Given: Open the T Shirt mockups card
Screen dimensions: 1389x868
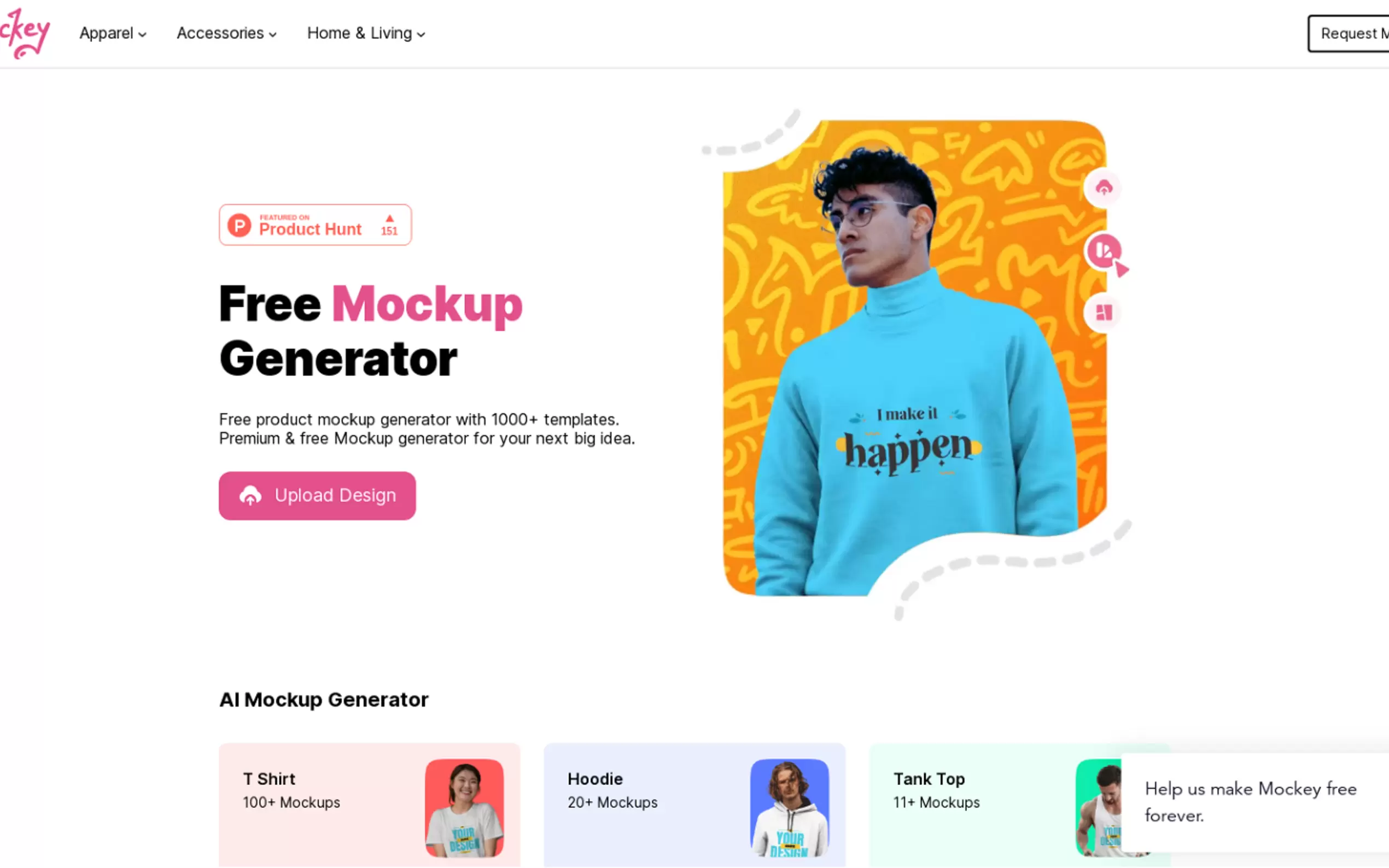Looking at the screenshot, I should [x=369, y=805].
